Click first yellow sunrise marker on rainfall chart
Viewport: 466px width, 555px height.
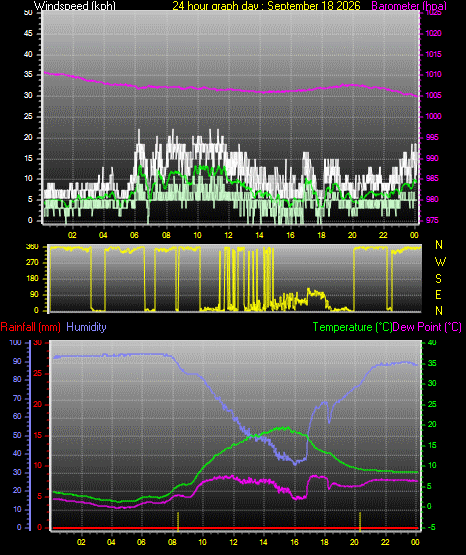pos(178,521)
